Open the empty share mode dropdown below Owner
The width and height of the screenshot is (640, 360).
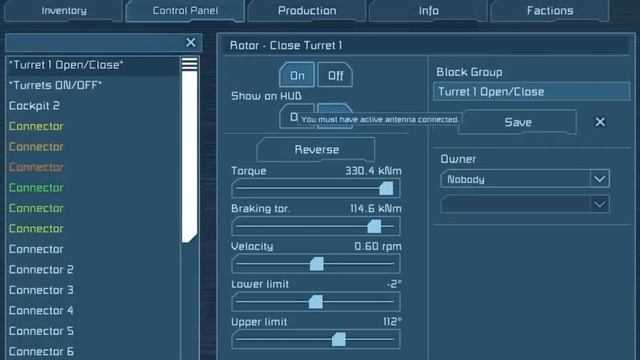524,204
